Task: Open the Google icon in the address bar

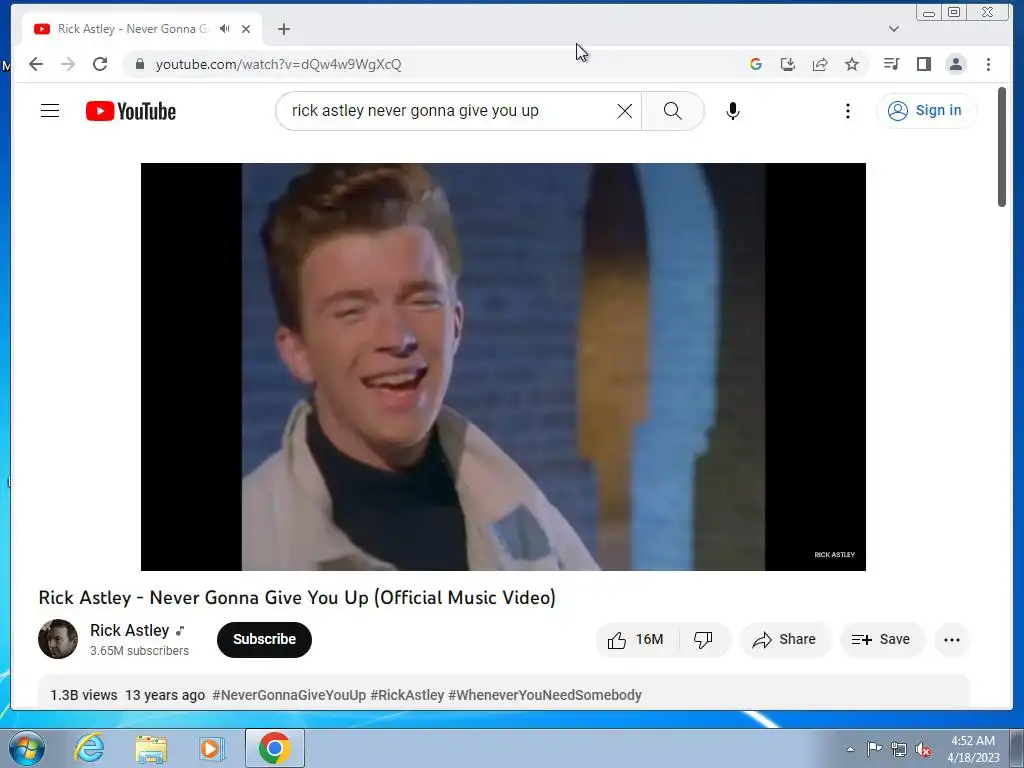Action: [x=756, y=64]
